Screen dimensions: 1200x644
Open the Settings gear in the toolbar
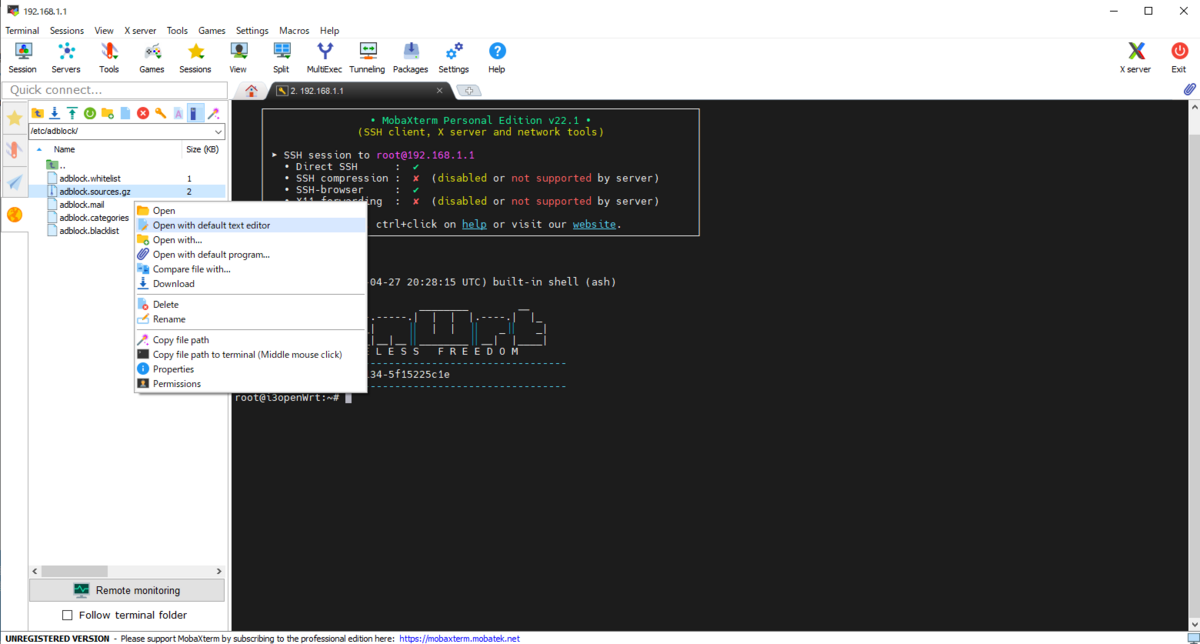coord(453,58)
